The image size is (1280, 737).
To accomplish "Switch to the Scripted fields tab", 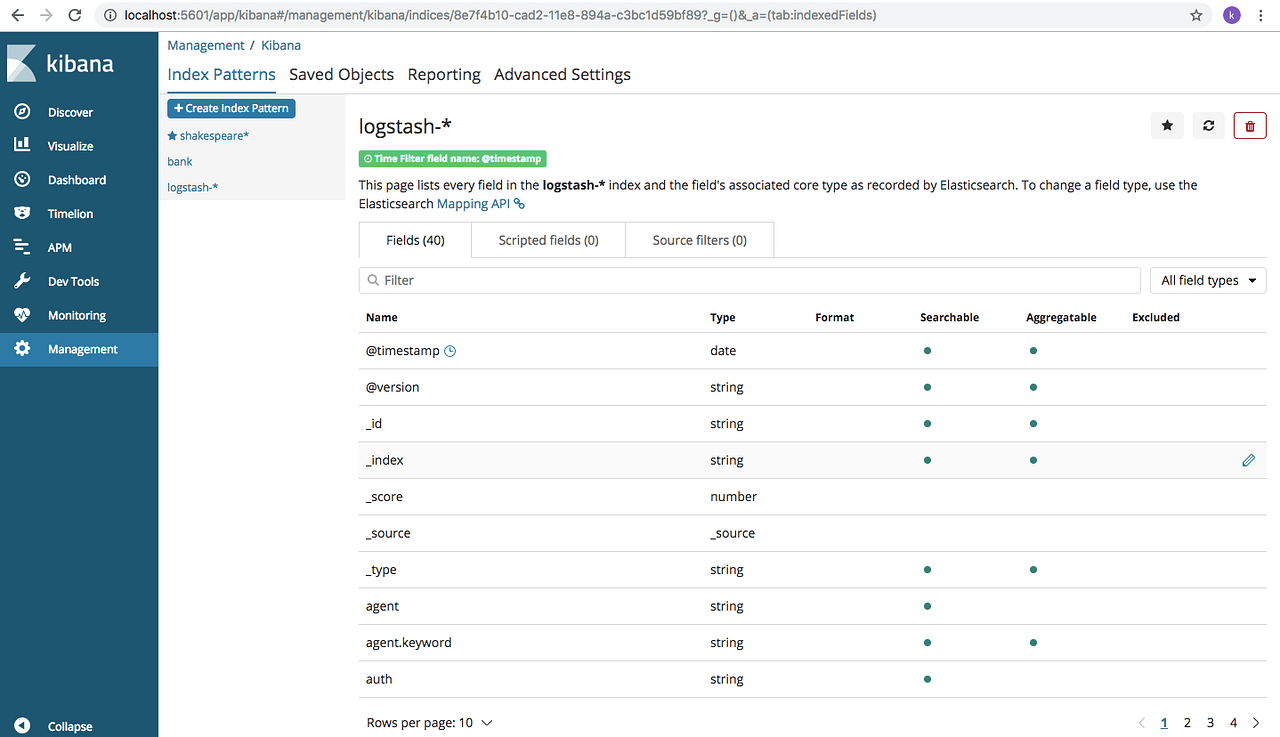I will 547,240.
